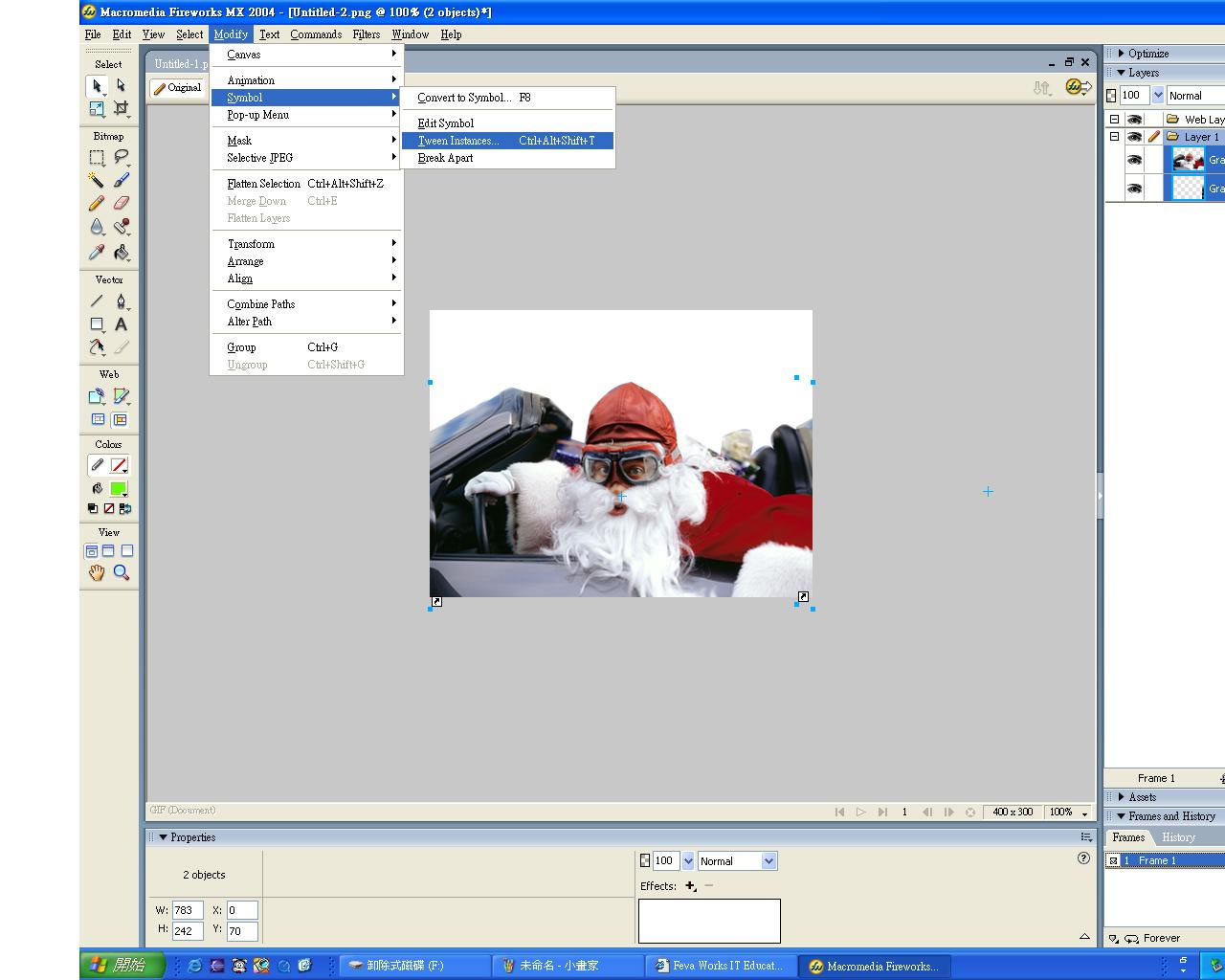Choose Break Apart menu item
Screen dimensions: 1225x980
point(507,158)
